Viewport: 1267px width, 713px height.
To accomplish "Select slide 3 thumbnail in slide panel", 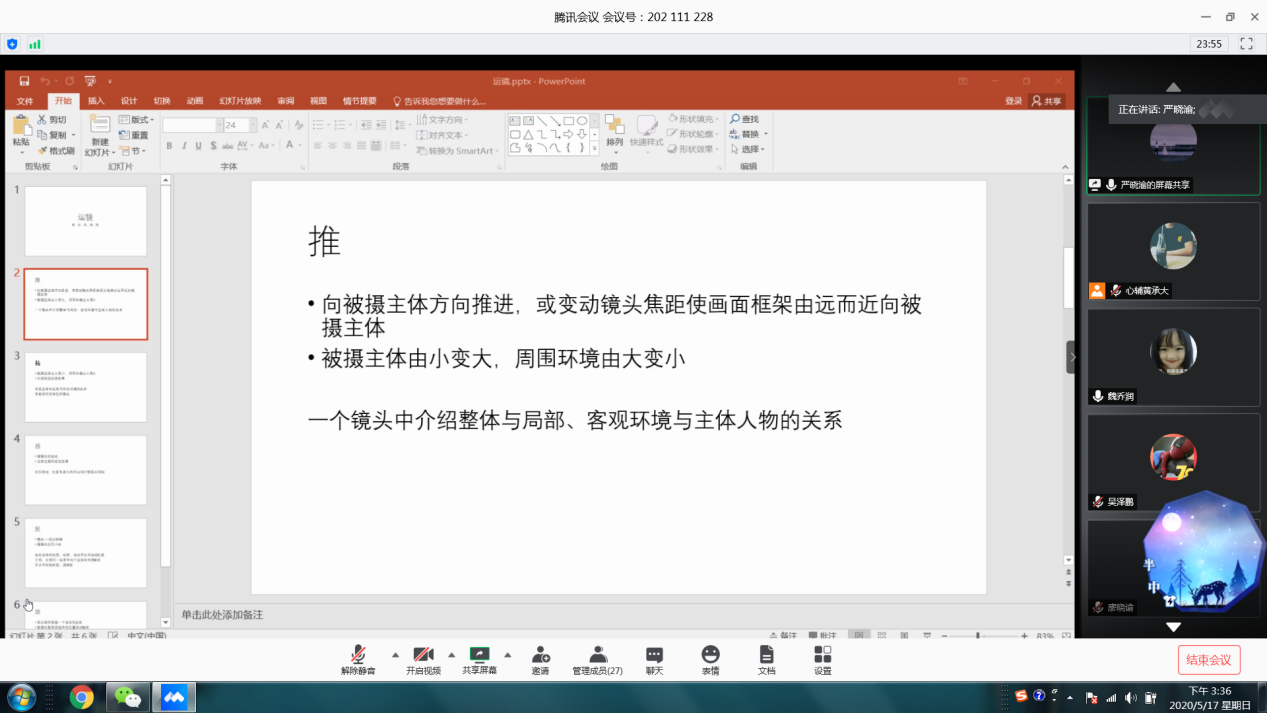I will (x=86, y=387).
